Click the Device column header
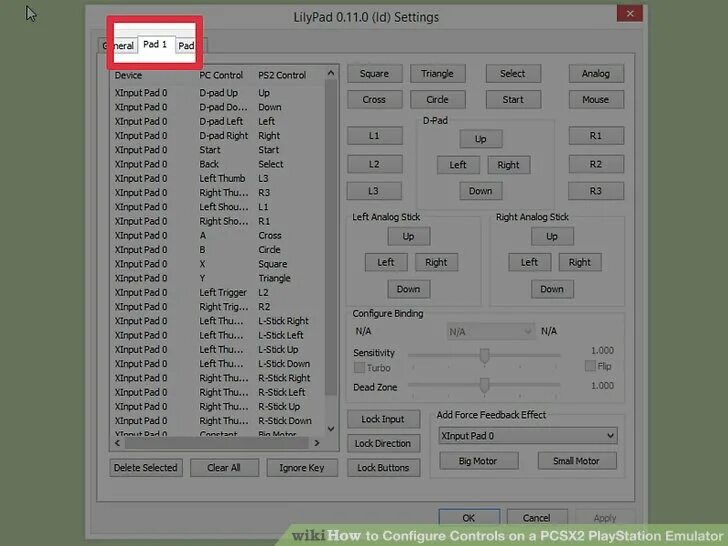The height and width of the screenshot is (546, 728). pos(154,75)
